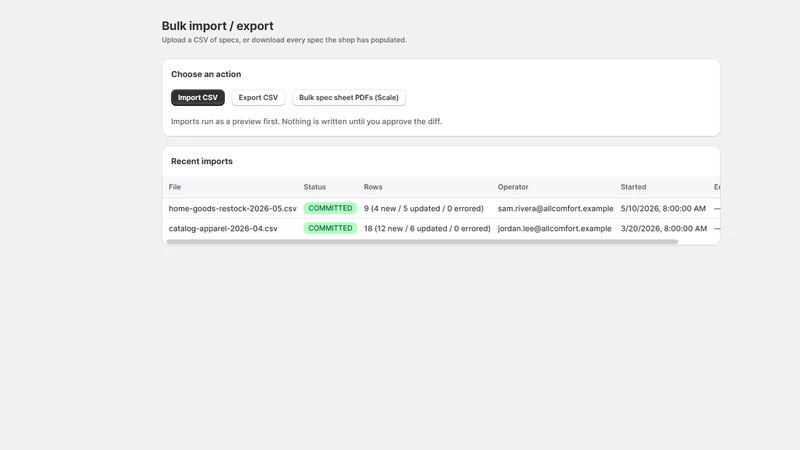Click operator sam.rivera@allcomfort.example
This screenshot has width=800, height=450.
[555, 208]
